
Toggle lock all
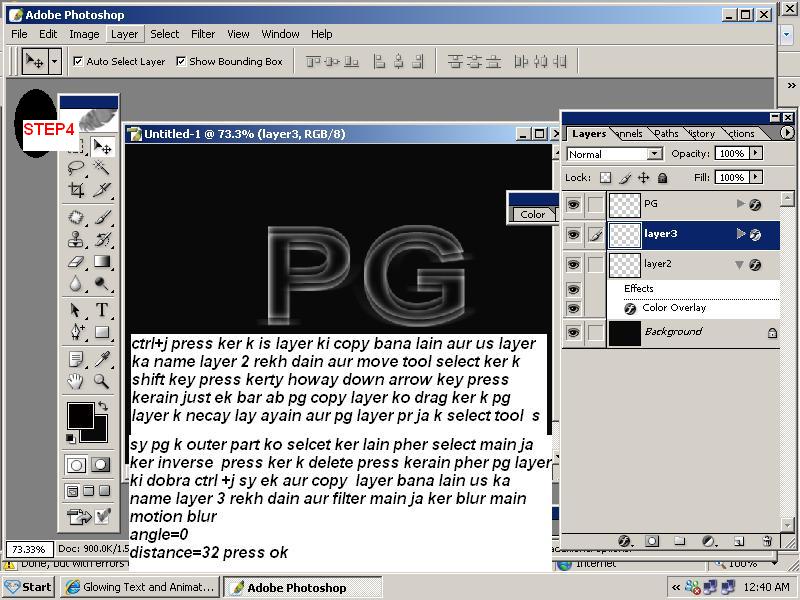[662, 178]
